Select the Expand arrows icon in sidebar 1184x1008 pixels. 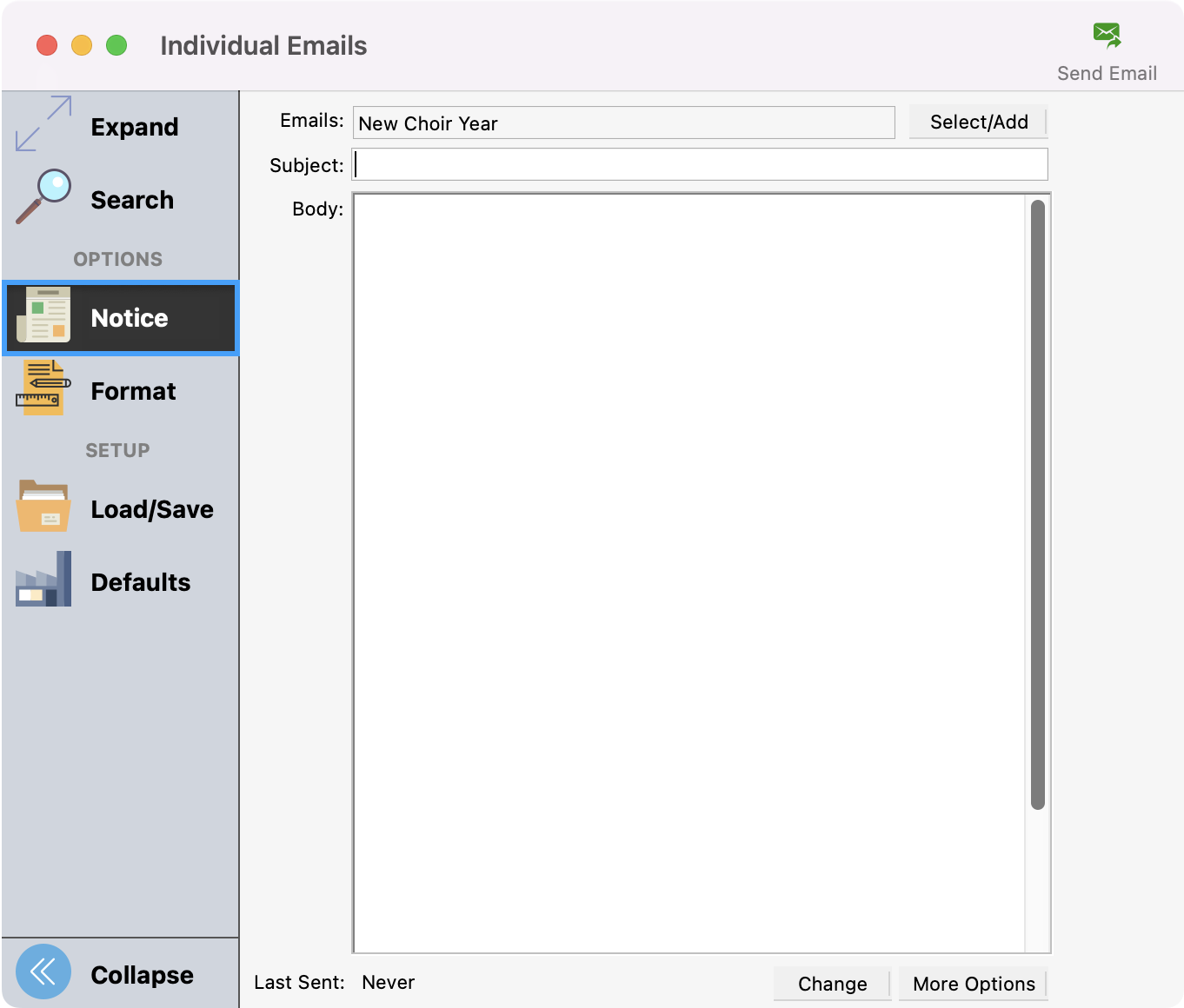click(43, 124)
